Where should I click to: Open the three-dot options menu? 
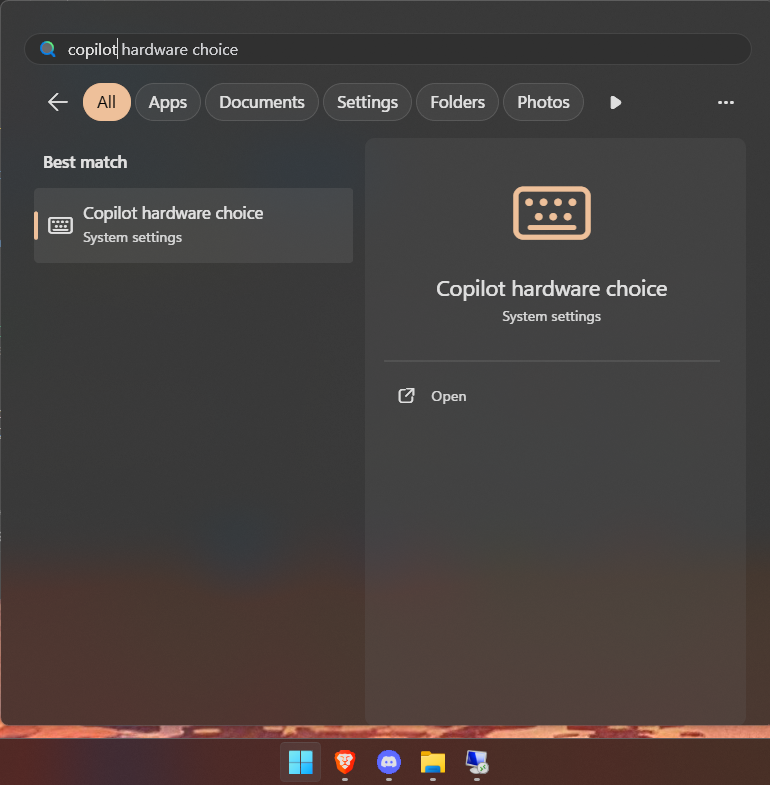tap(725, 103)
